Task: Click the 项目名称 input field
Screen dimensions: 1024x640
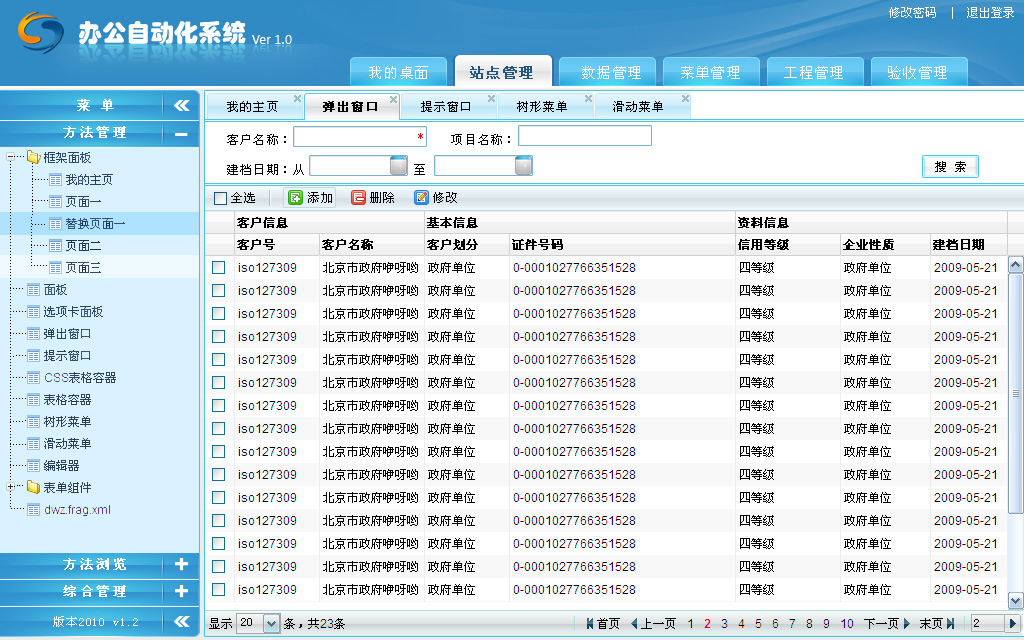Action: [x=584, y=135]
